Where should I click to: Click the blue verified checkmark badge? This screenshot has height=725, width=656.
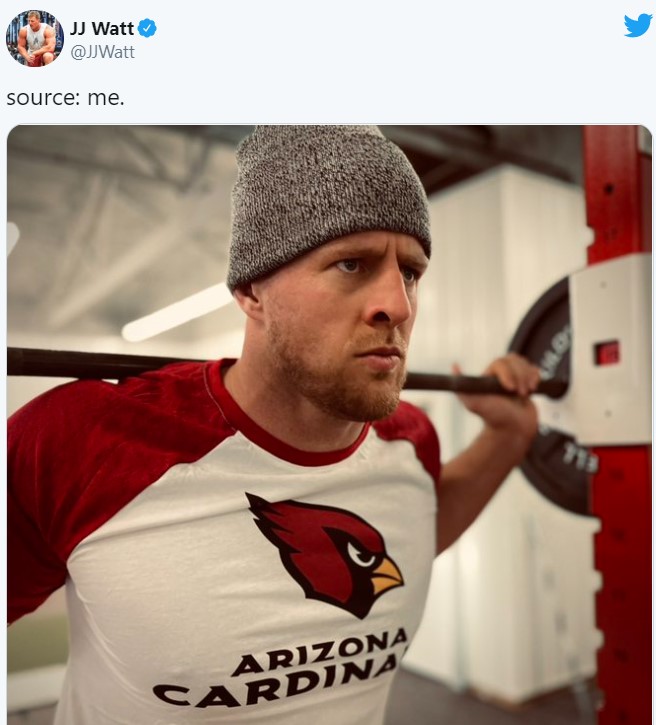tap(147, 29)
